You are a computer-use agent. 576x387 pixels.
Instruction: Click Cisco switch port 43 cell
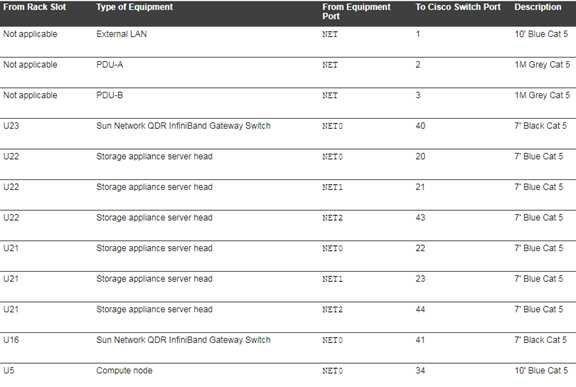click(421, 217)
